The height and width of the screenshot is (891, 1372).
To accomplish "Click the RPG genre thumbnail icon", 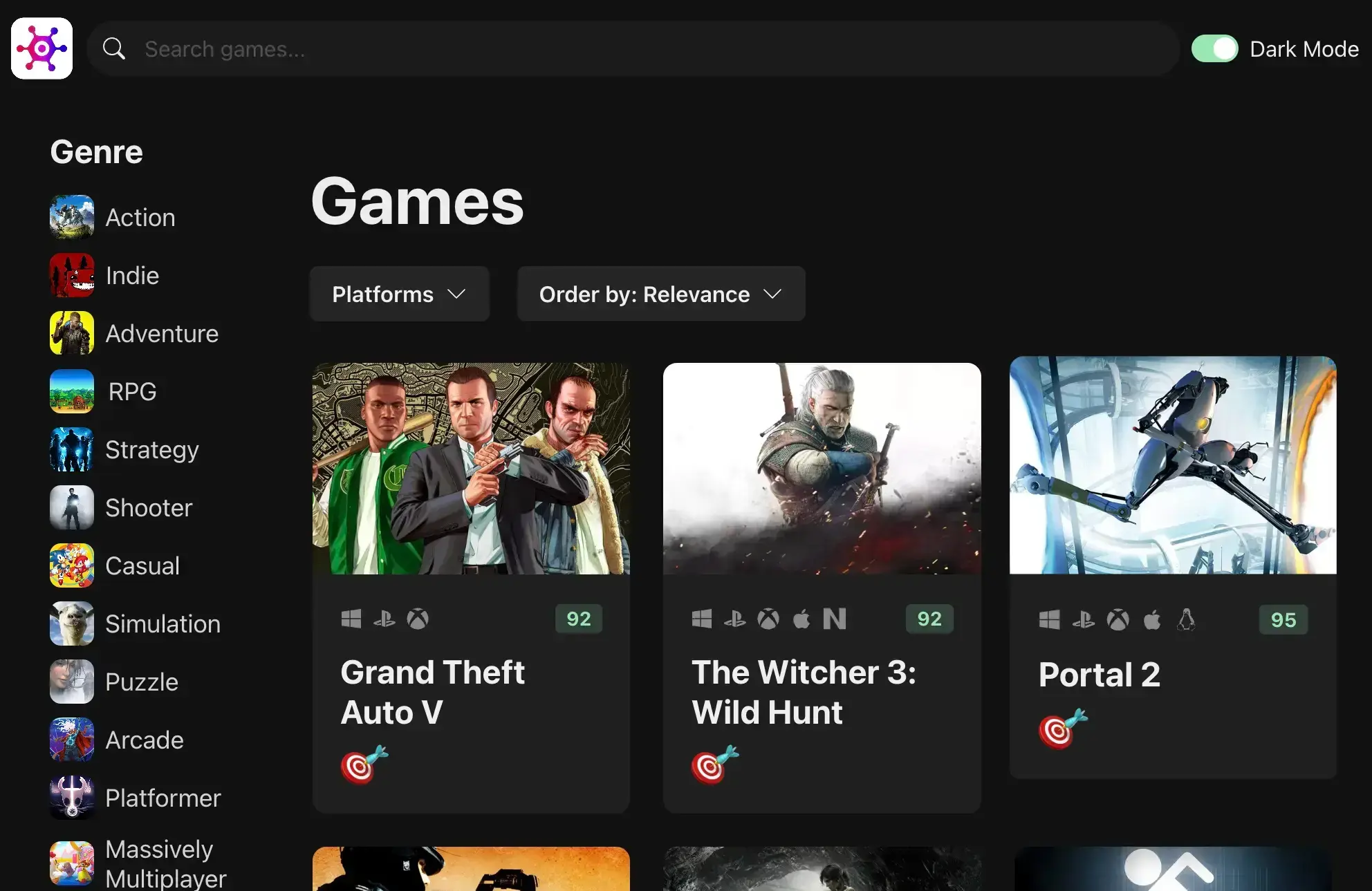I will pyautogui.click(x=72, y=391).
